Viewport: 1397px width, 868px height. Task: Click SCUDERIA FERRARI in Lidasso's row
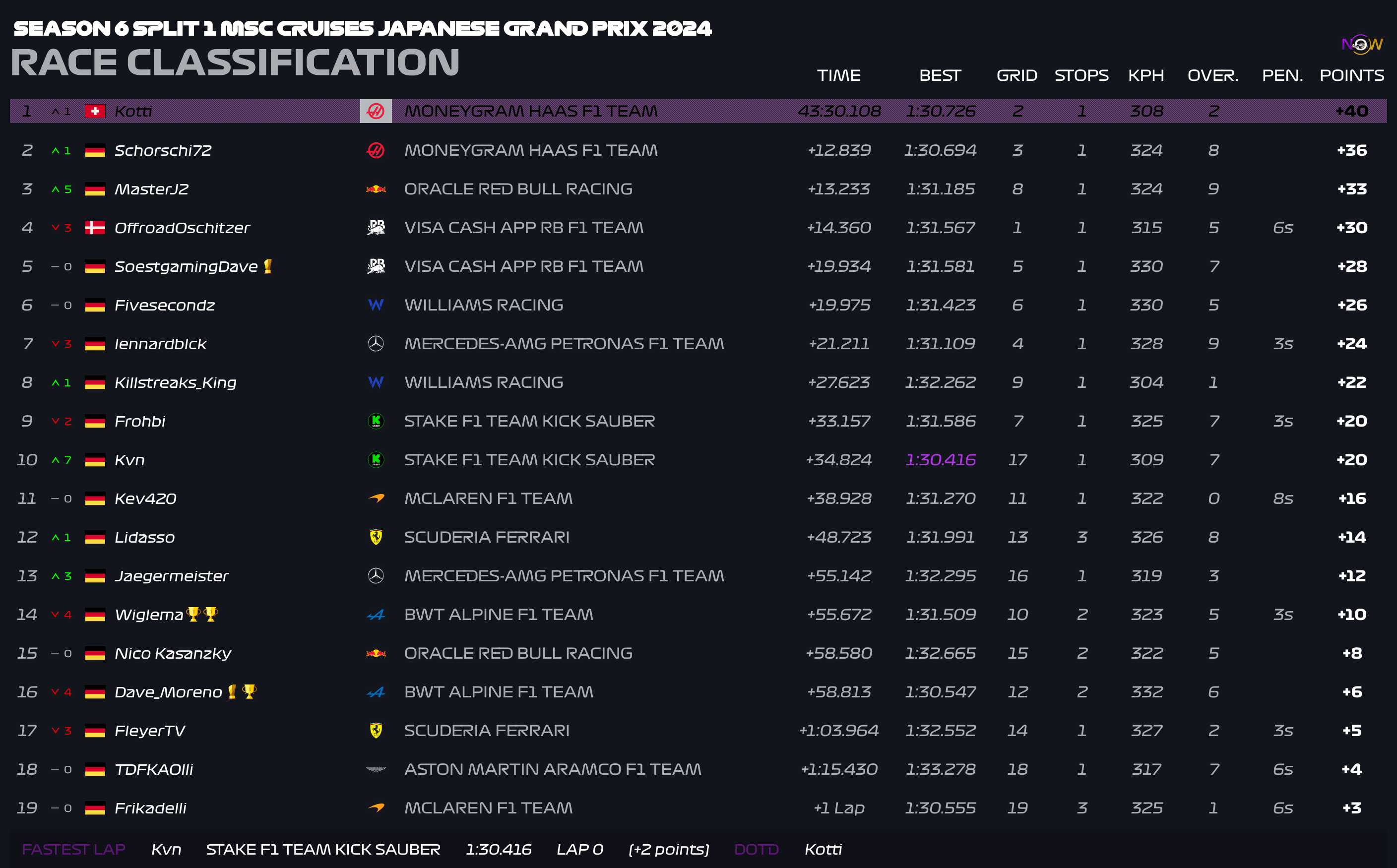tap(486, 537)
